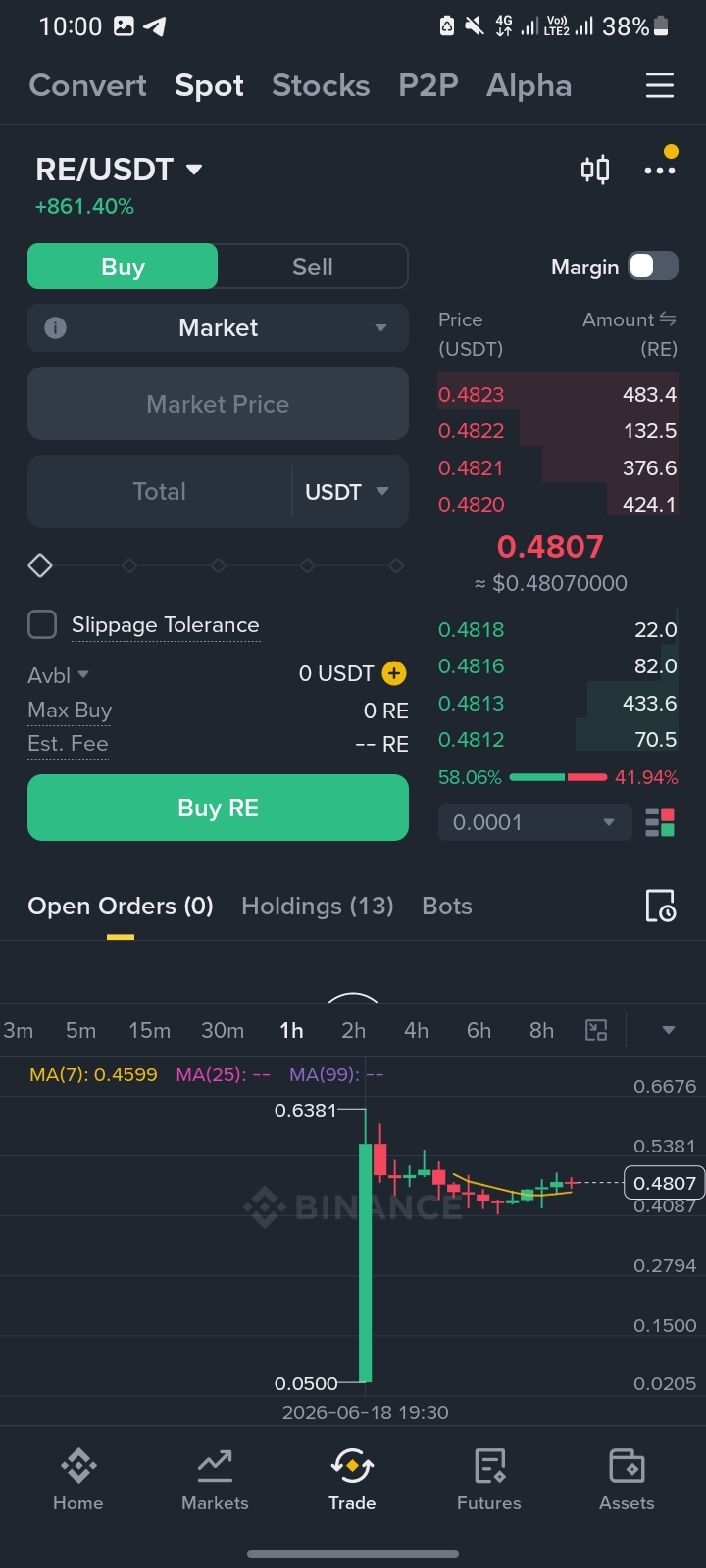Tap the gallery image icon in status bar
Image resolution: width=706 pixels, height=1568 pixels.
click(x=124, y=26)
